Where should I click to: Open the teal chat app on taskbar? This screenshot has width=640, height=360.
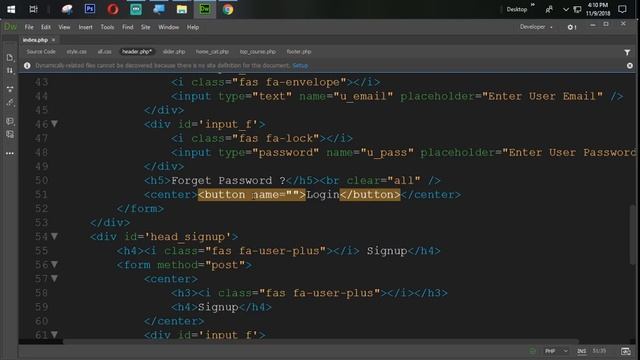click(x=136, y=9)
